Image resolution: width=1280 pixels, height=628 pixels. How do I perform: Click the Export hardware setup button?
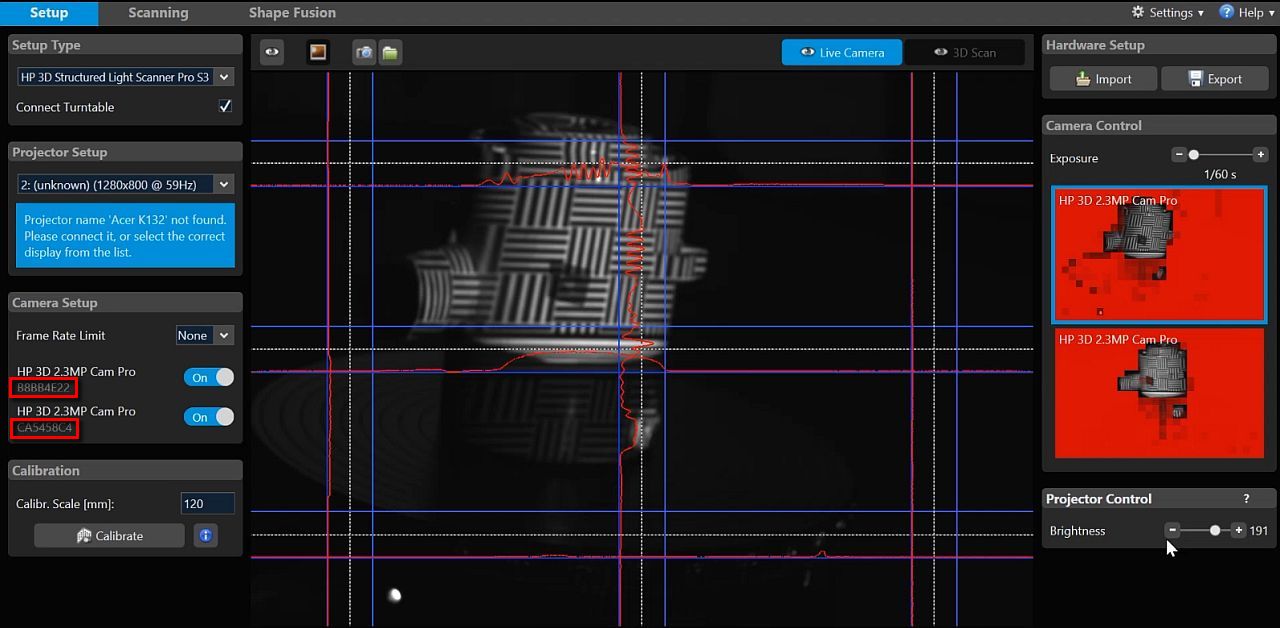[1214, 79]
